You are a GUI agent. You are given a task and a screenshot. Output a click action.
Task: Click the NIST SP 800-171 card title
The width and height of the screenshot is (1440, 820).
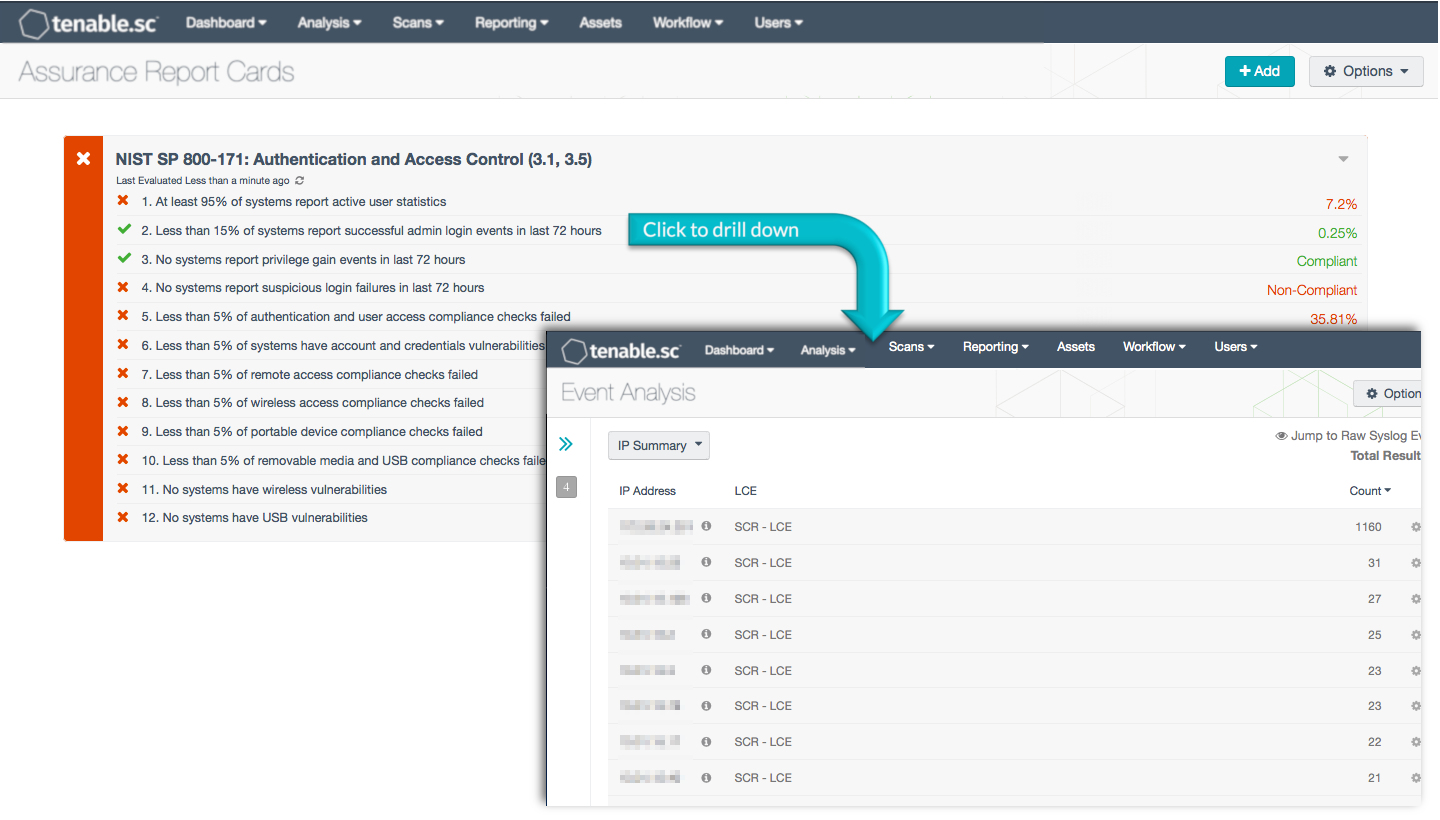point(354,159)
